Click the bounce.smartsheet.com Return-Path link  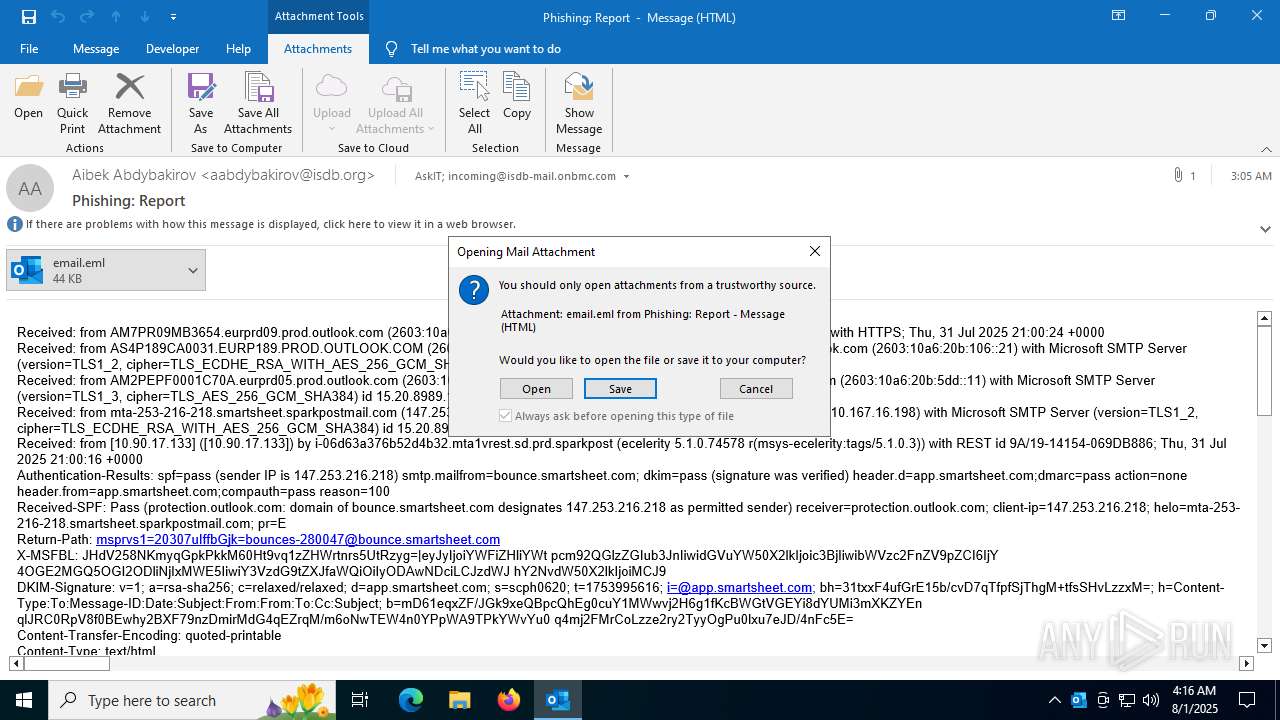pos(298,539)
